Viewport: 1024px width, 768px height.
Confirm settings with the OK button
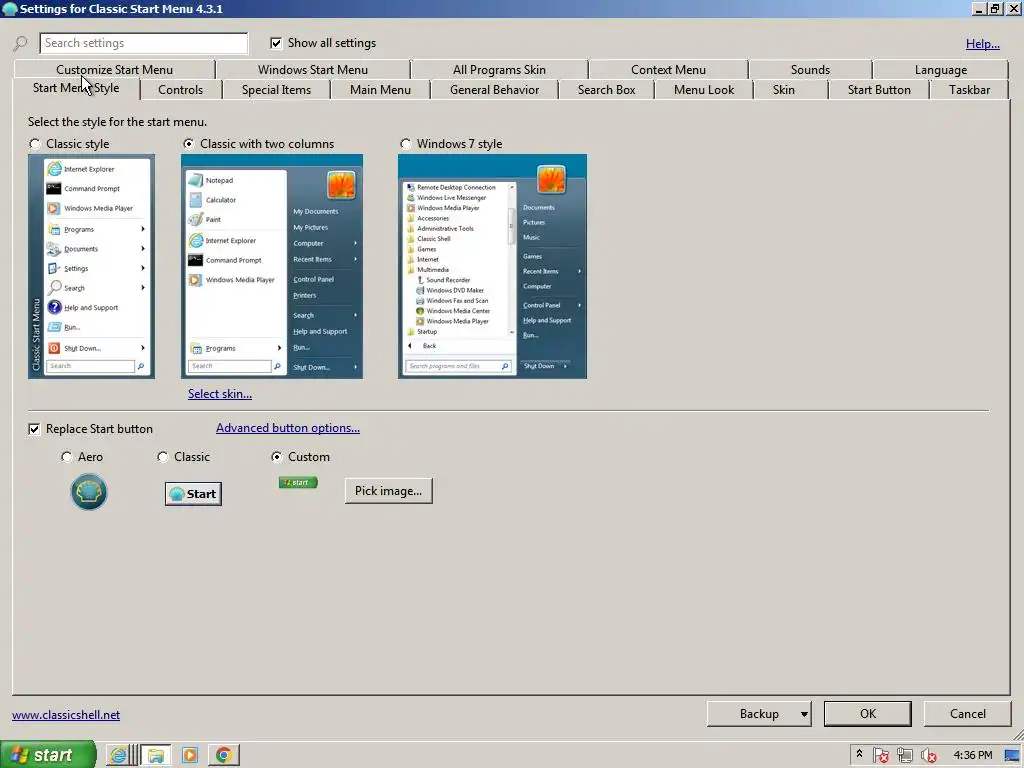click(868, 714)
